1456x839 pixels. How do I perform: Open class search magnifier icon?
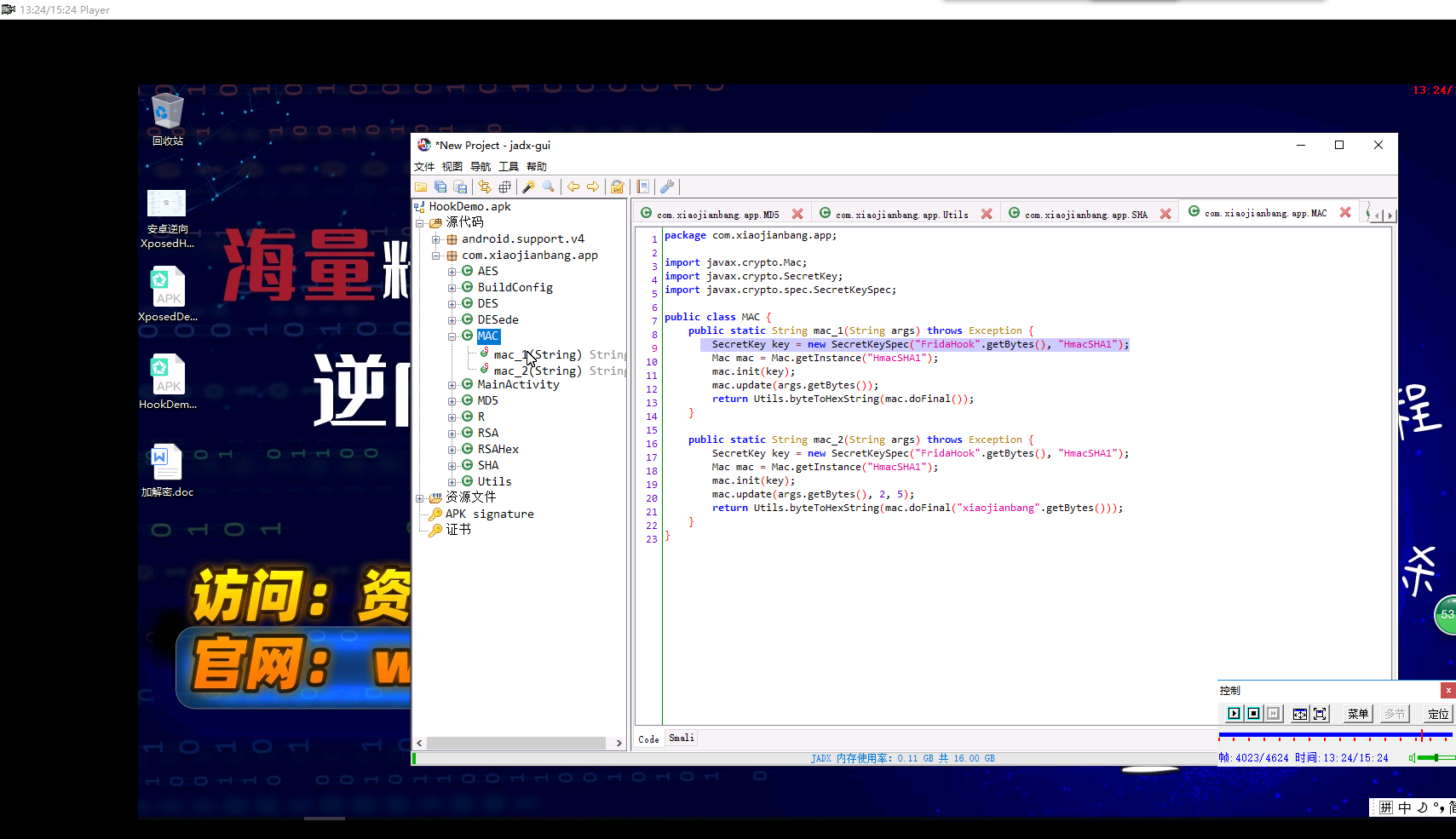(x=548, y=187)
